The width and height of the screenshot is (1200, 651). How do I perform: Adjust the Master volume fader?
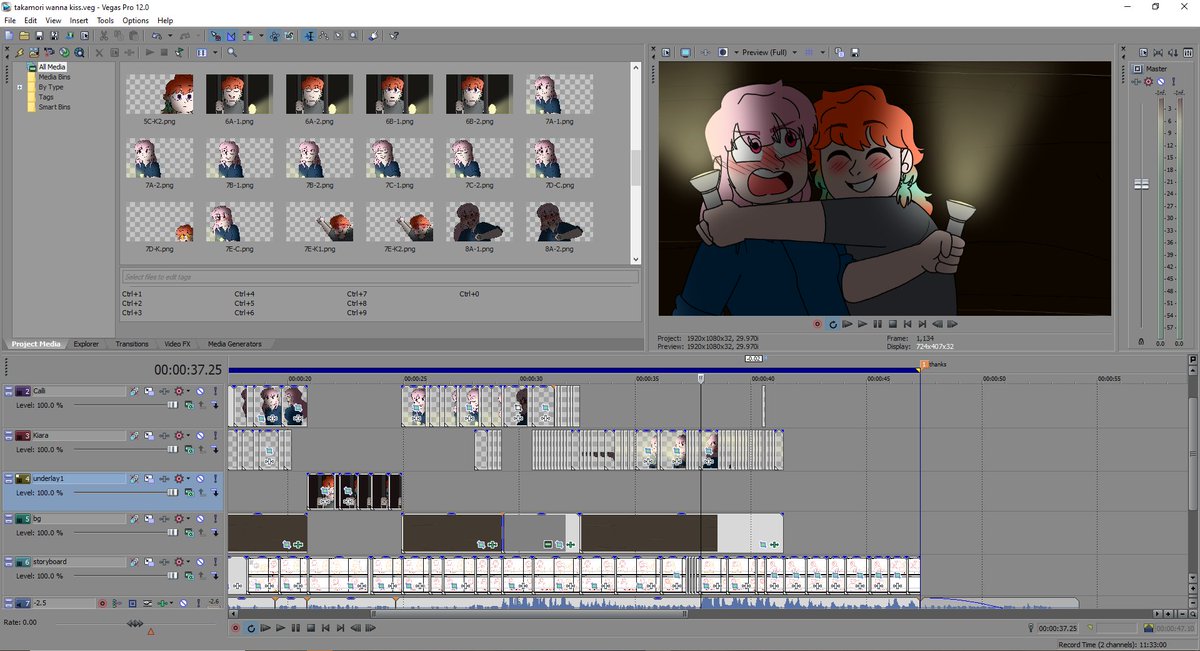click(1140, 184)
